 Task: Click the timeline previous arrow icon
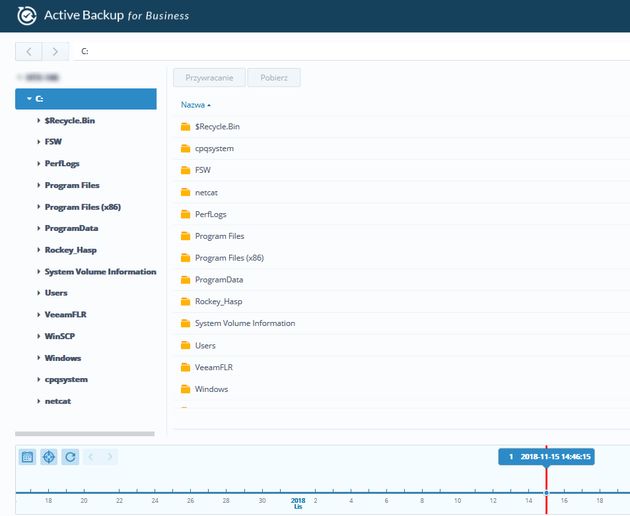(x=91, y=457)
